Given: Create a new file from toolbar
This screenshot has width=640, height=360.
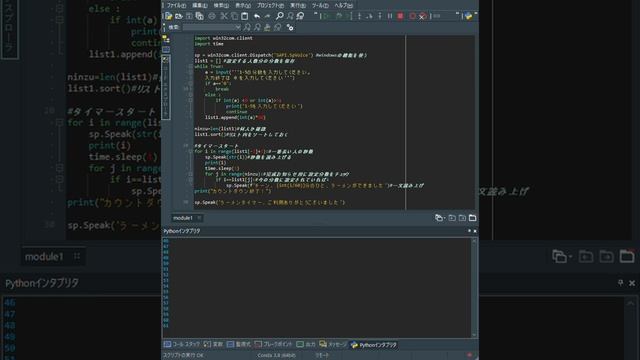Looking at the screenshot, I should point(169,16).
